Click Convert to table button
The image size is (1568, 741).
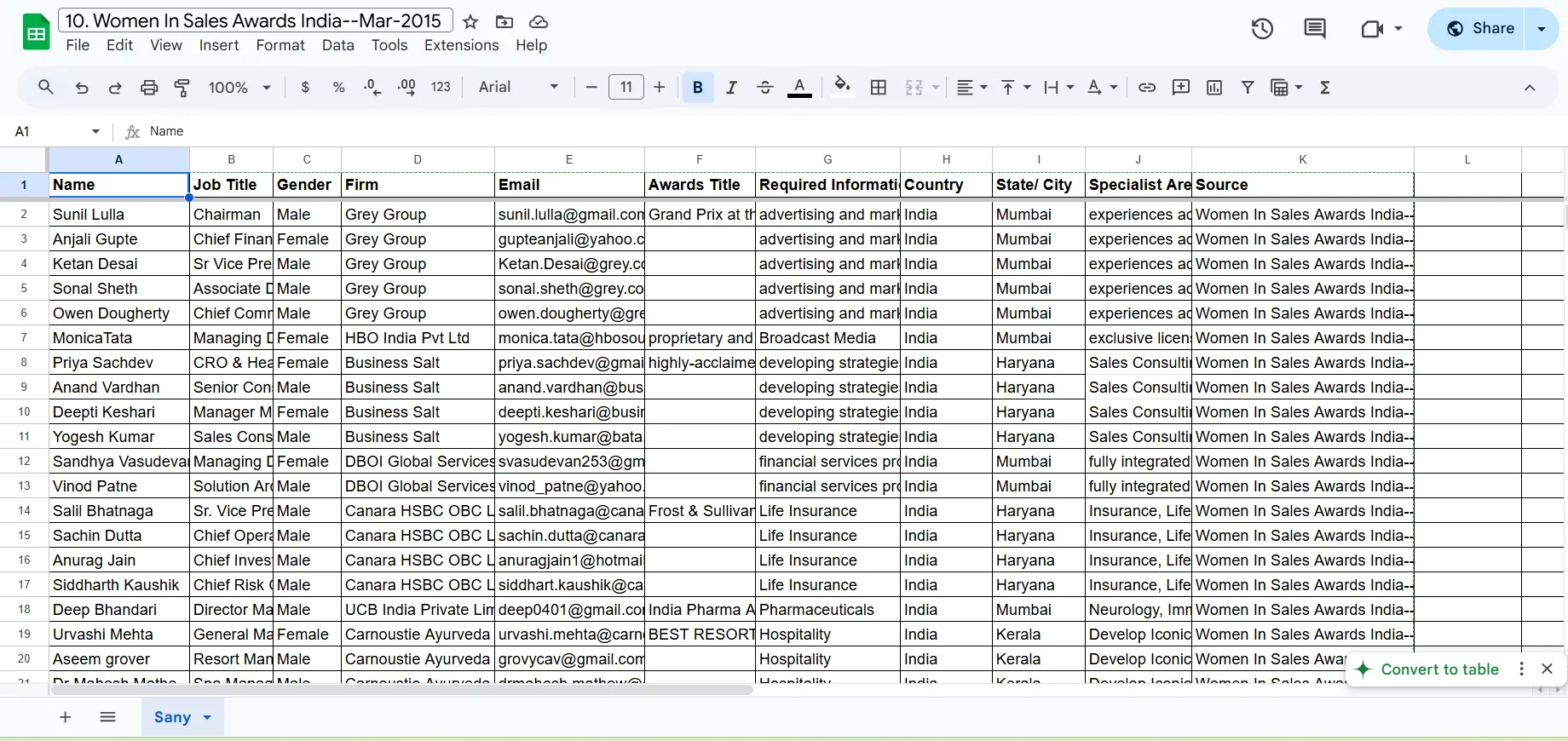[x=1428, y=669]
